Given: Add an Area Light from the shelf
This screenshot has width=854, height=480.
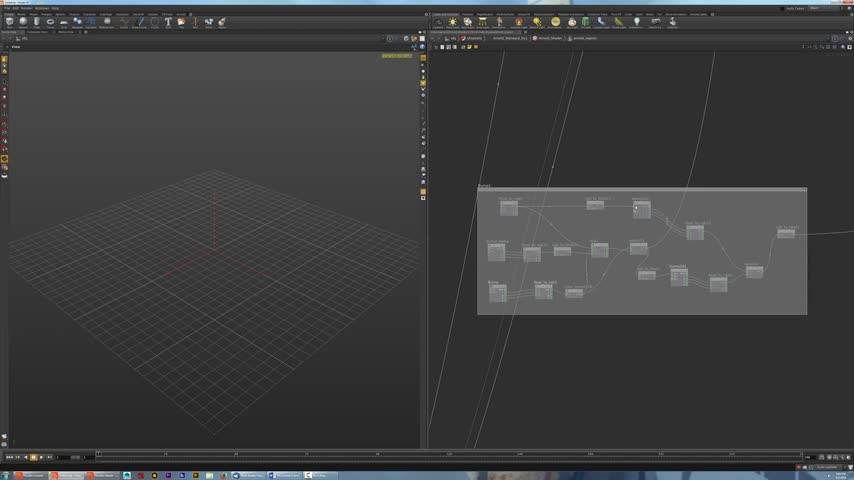Looking at the screenshot, I should click(x=483, y=22).
